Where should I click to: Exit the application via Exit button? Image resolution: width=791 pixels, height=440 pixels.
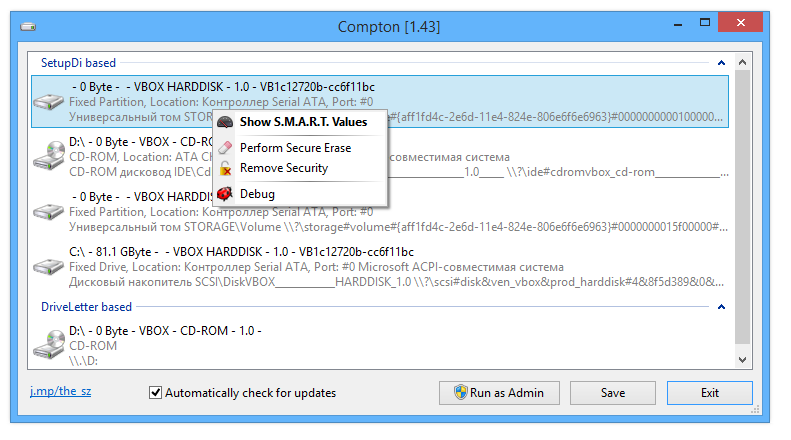[709, 393]
